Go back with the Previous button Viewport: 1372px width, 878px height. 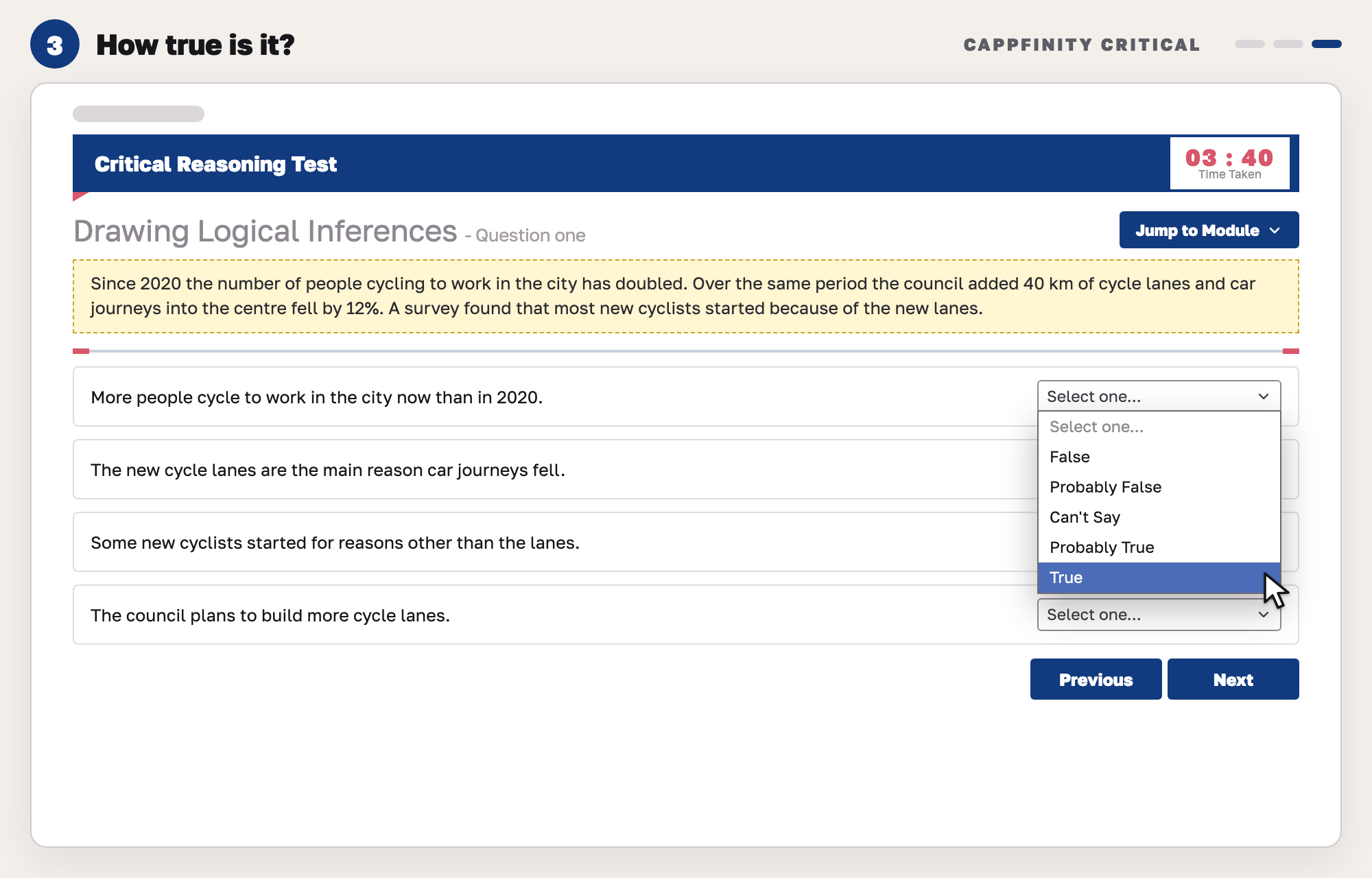point(1096,679)
